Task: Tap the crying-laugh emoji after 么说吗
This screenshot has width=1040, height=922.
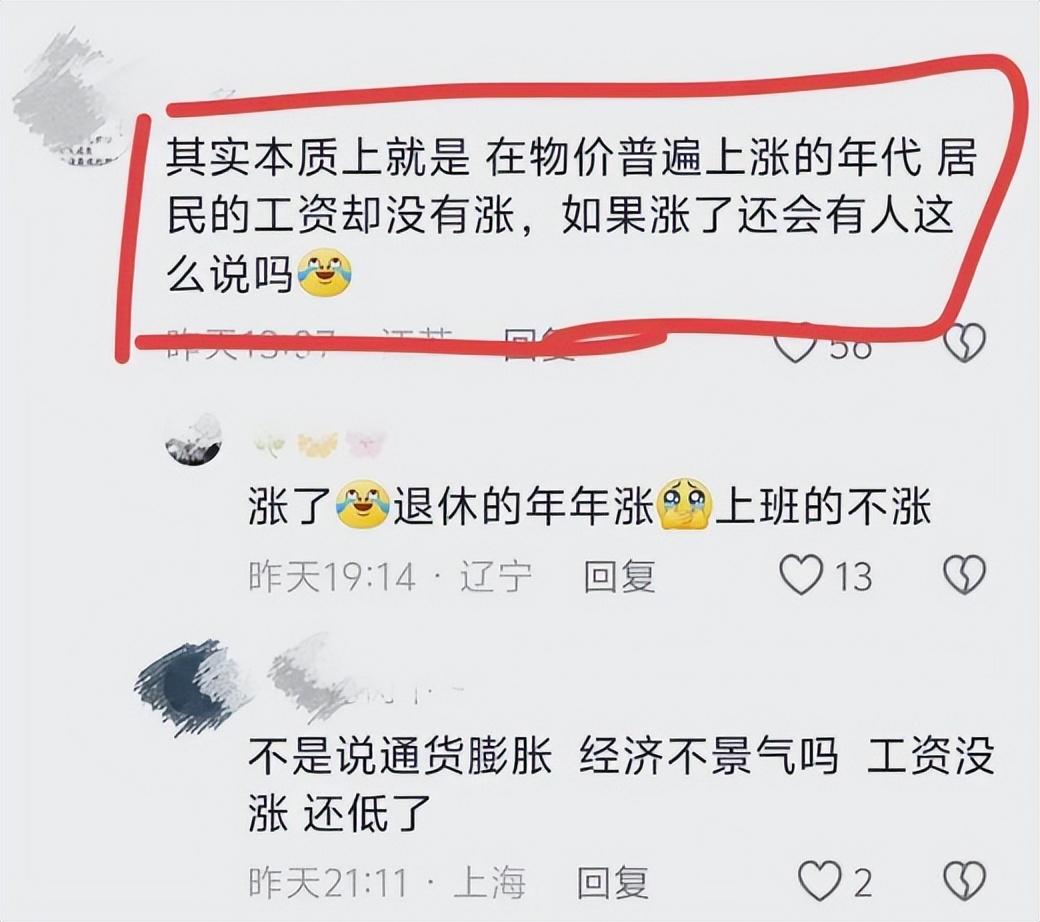Action: (x=324, y=273)
